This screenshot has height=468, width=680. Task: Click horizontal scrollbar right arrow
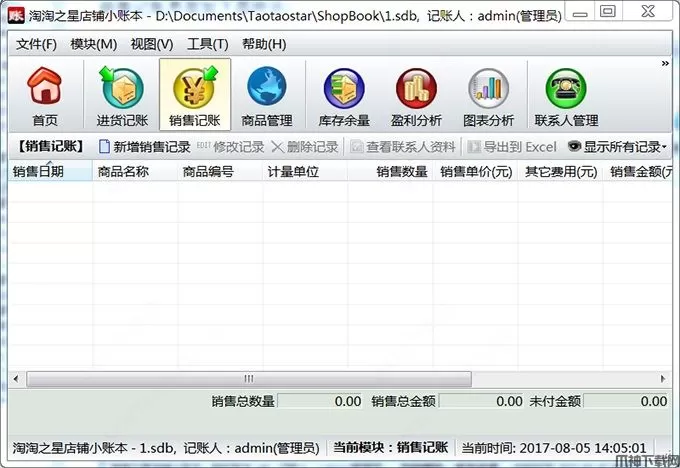[663, 379]
